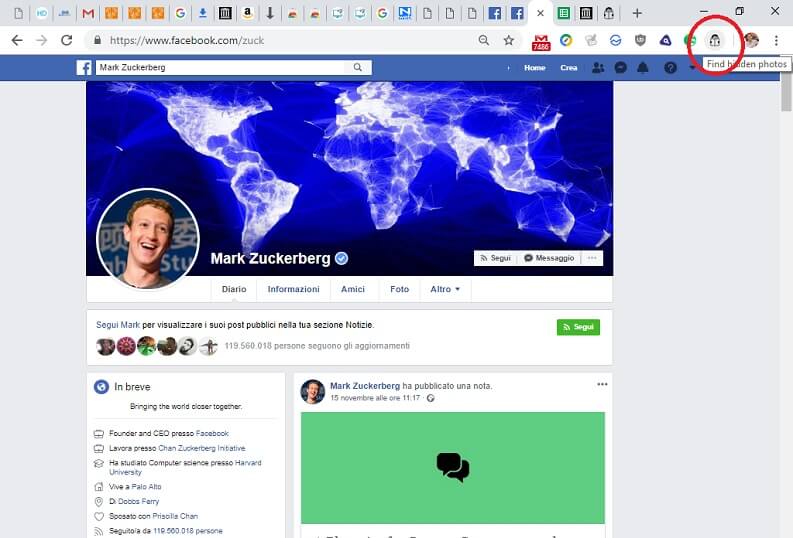Click the Segui Mark link
Image resolution: width=793 pixels, height=538 pixels.
point(118,325)
